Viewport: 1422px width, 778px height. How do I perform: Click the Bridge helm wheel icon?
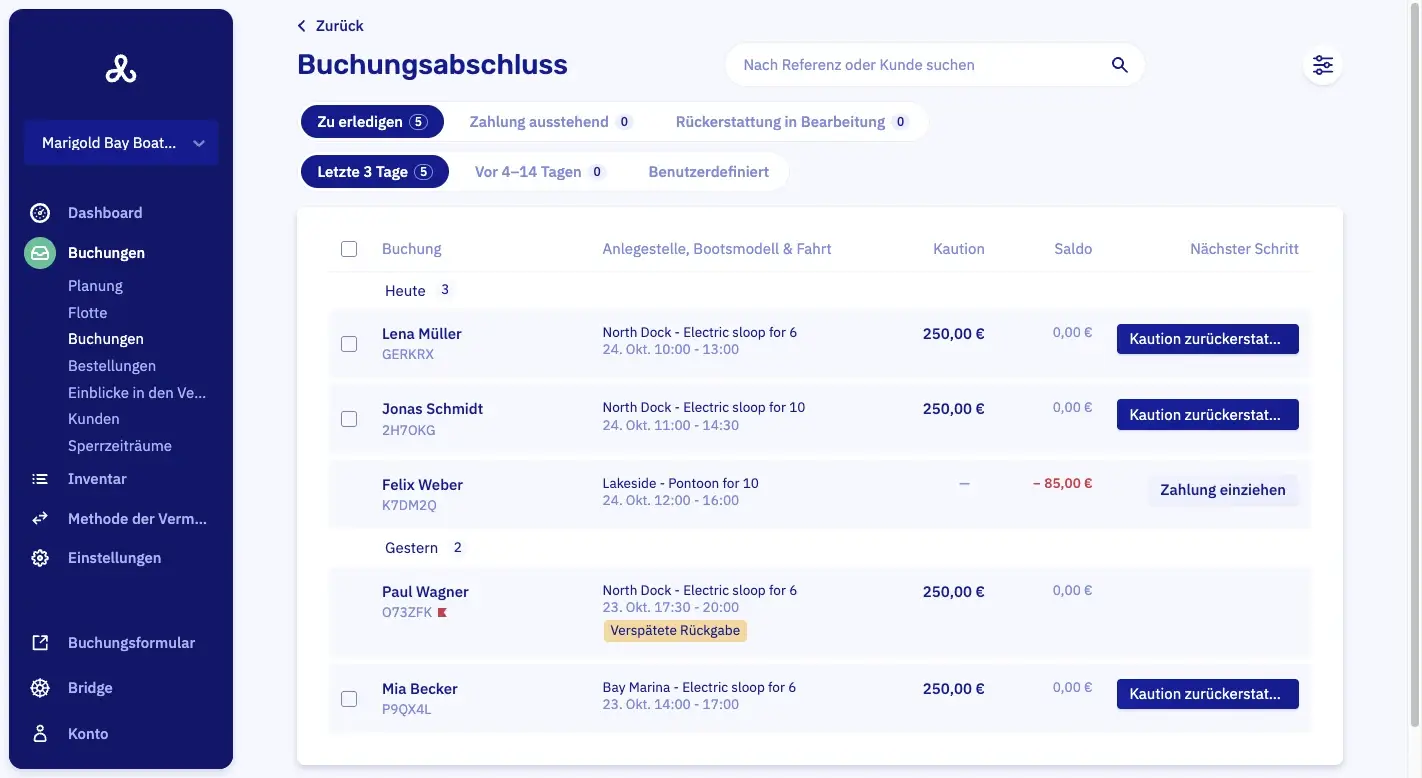40,688
